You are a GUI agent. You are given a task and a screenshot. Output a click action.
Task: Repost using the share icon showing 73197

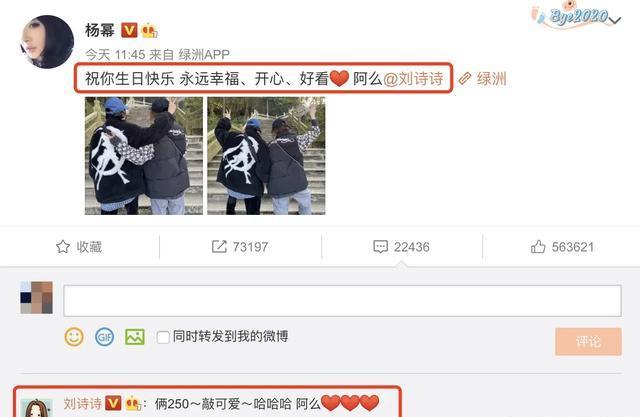click(x=219, y=246)
